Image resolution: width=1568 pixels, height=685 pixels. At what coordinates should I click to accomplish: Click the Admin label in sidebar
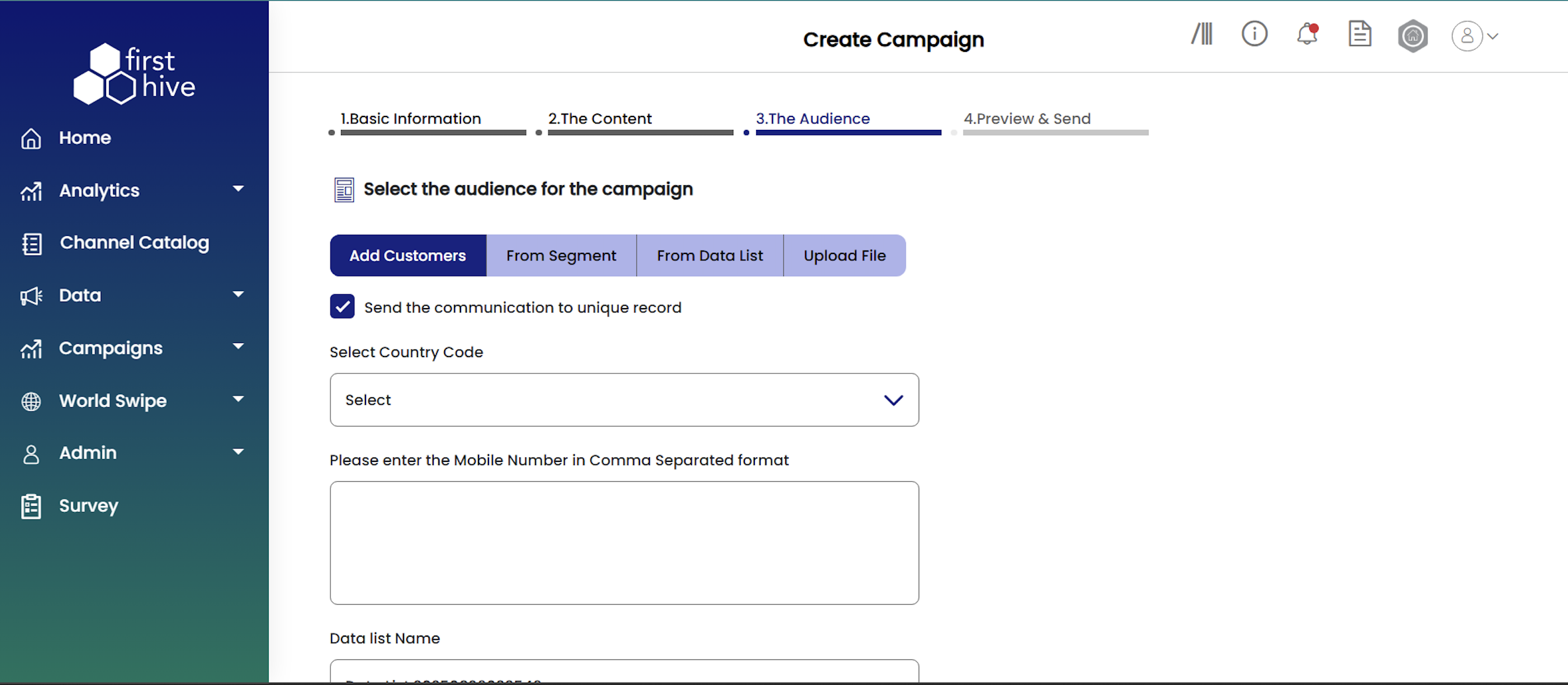(87, 453)
